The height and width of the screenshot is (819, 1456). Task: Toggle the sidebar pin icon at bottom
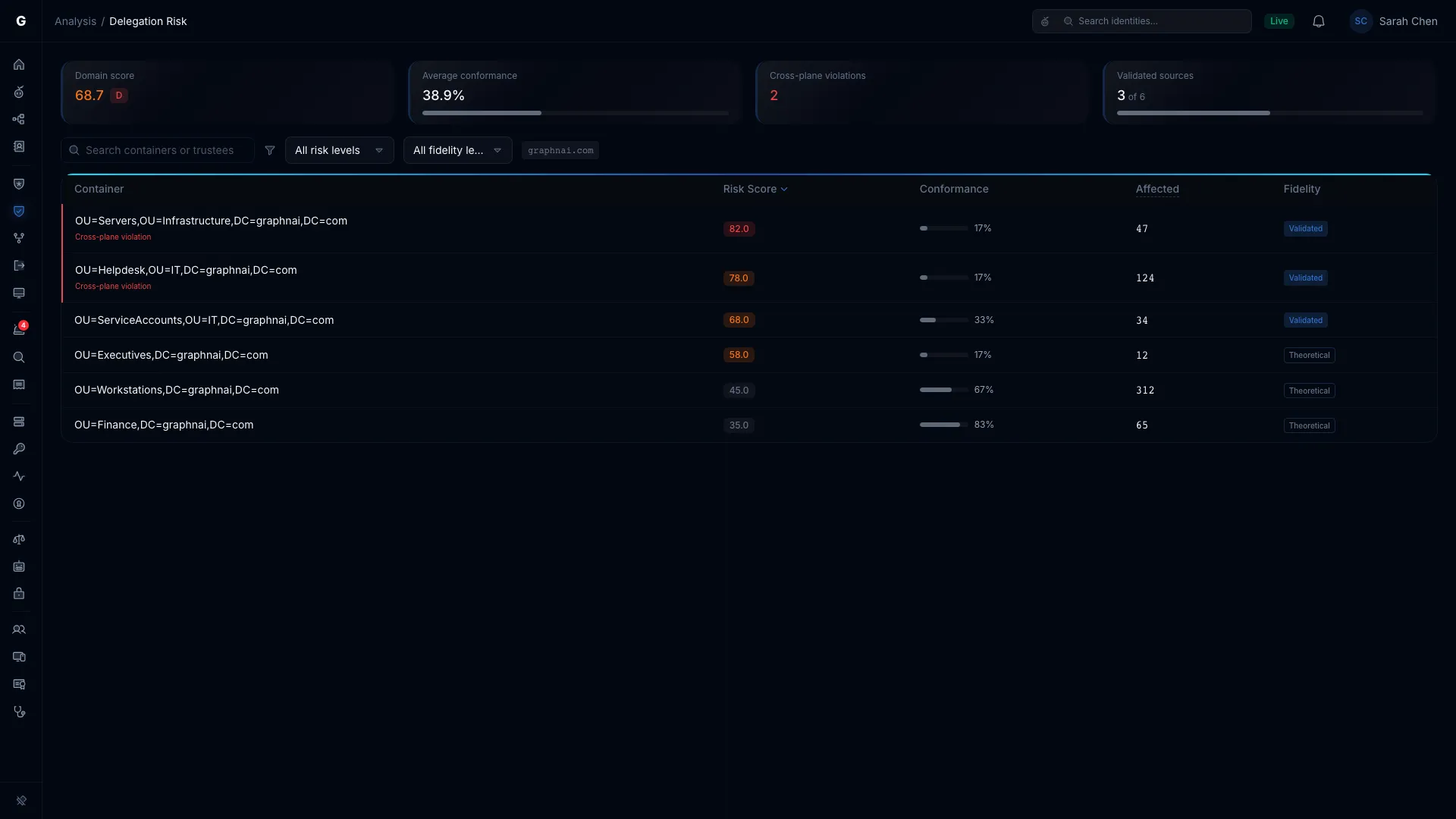[21, 801]
